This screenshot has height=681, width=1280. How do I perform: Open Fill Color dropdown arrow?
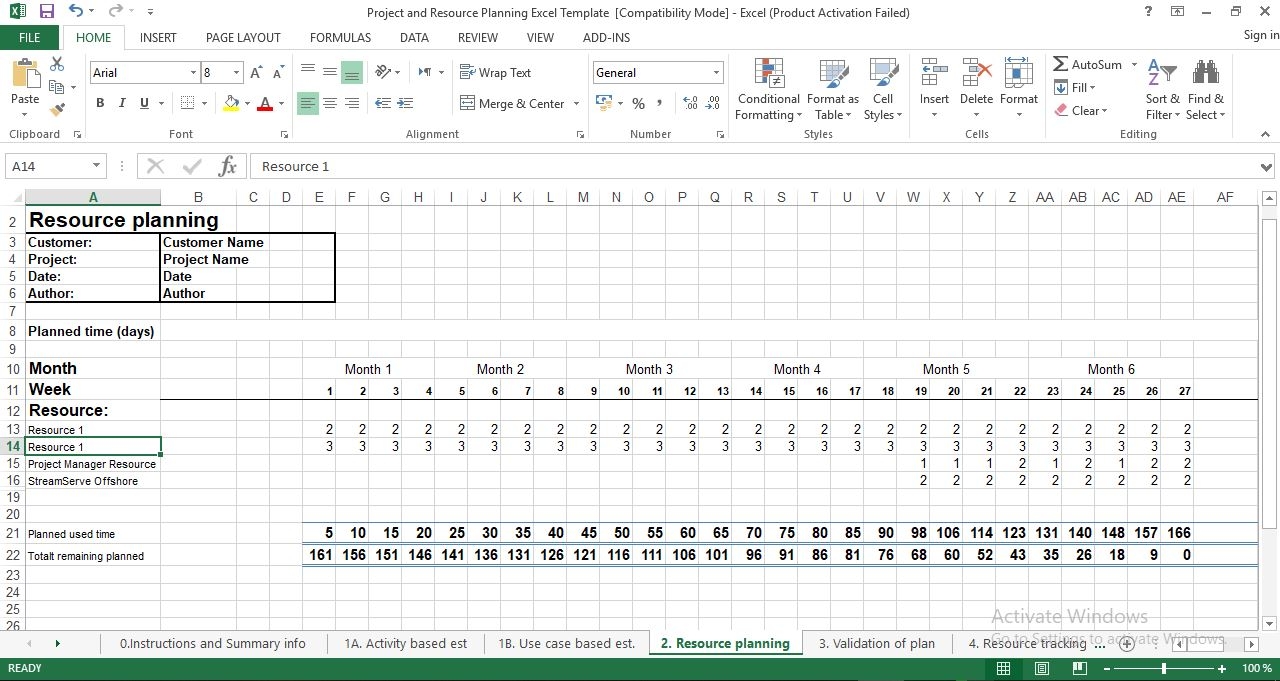point(248,104)
